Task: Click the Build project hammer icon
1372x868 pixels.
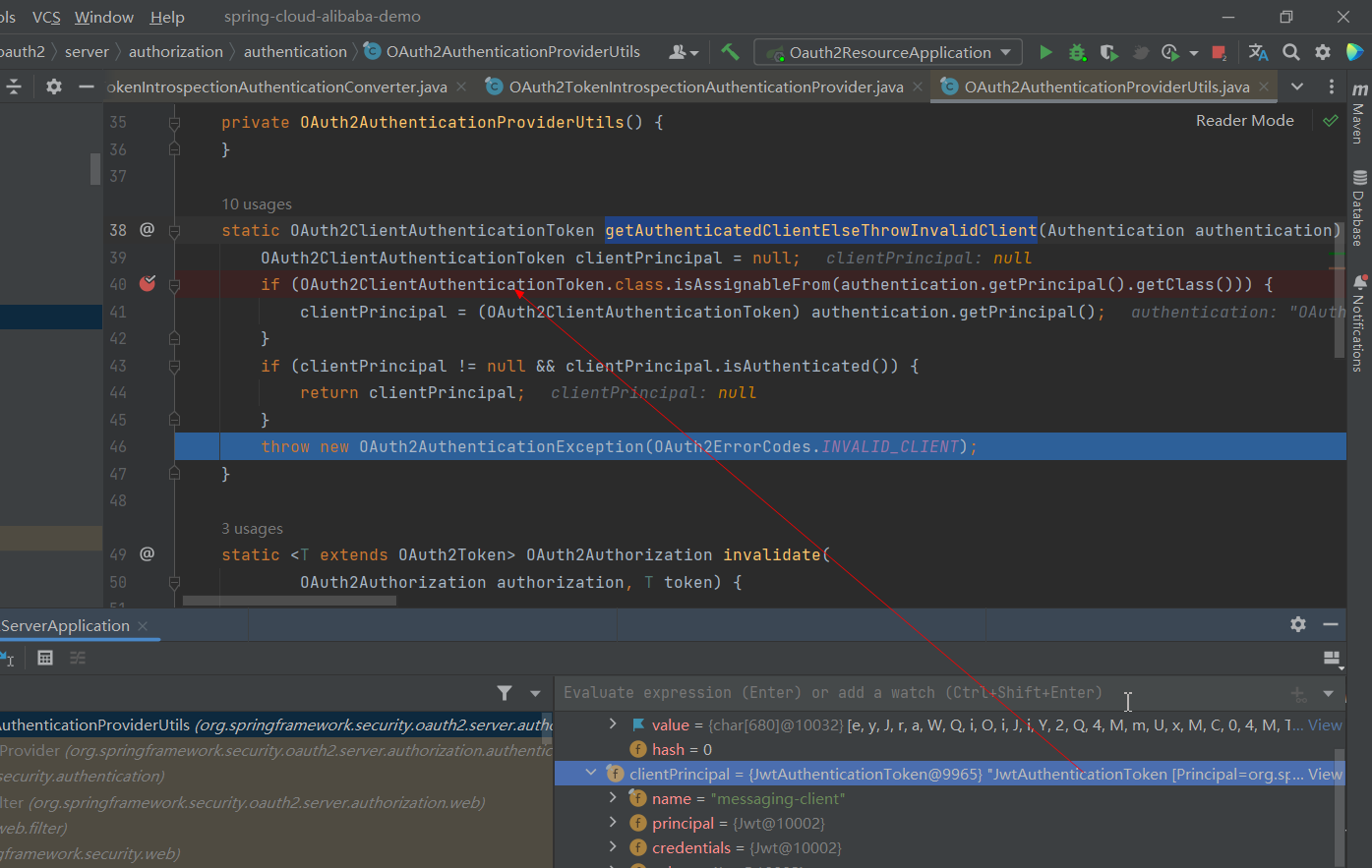Action: [730, 52]
